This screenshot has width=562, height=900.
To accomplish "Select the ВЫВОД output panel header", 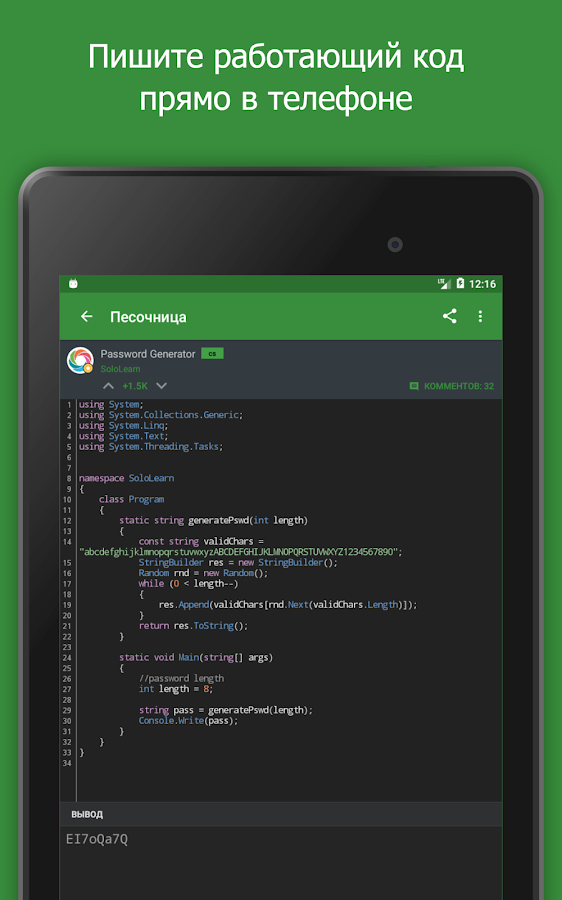I will (281, 814).
